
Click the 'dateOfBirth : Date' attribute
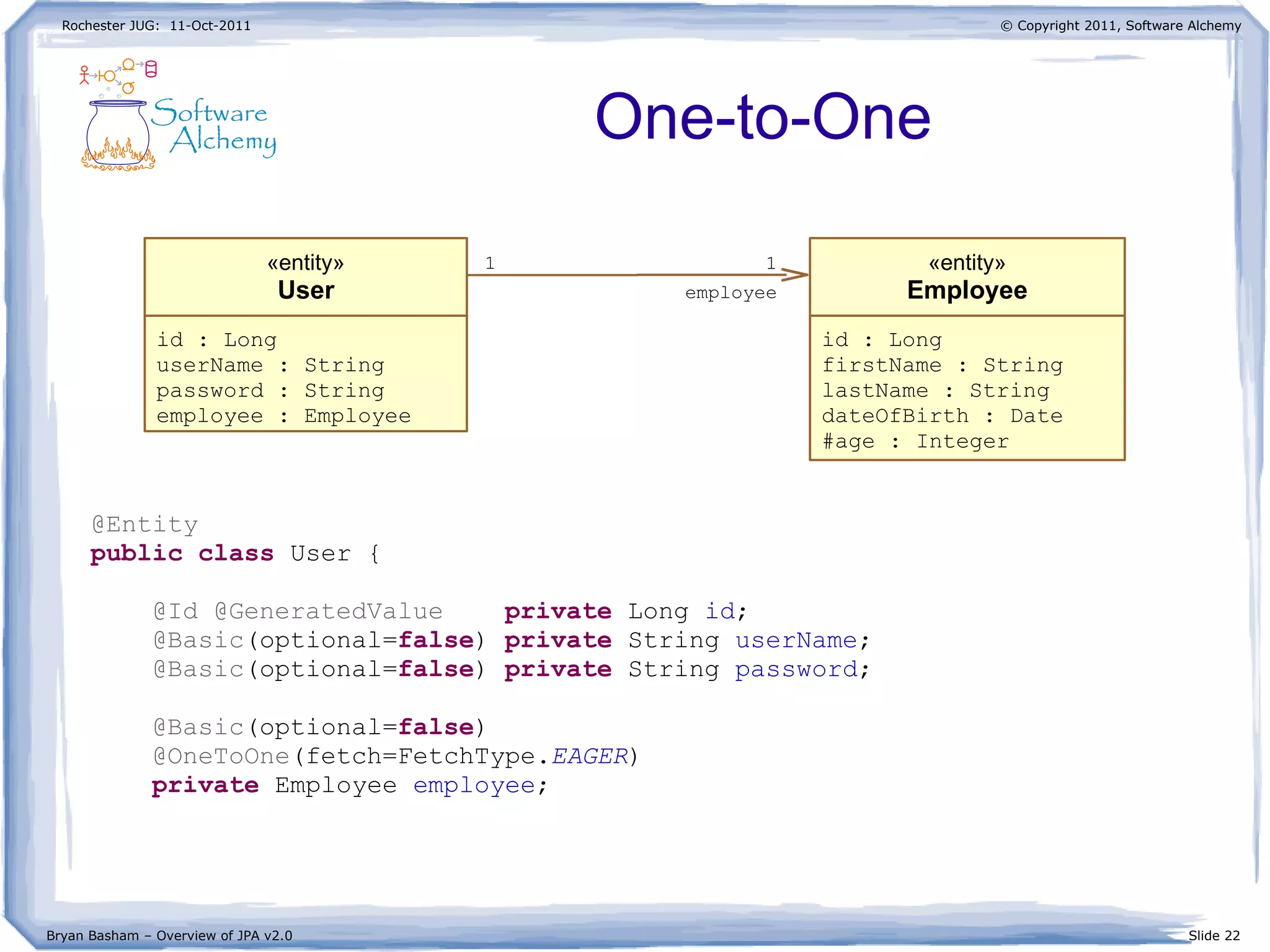pos(941,416)
